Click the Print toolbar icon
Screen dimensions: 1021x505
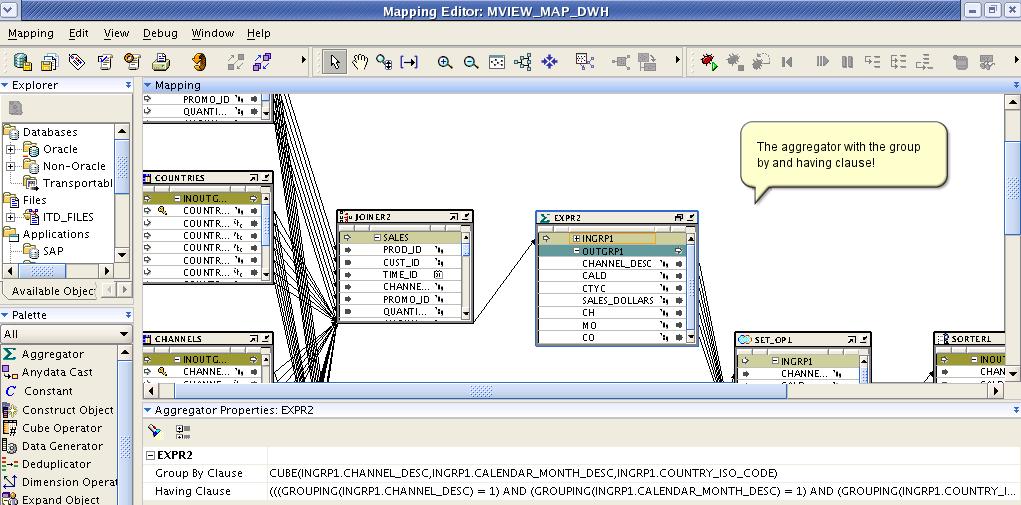pyautogui.click(x=161, y=62)
